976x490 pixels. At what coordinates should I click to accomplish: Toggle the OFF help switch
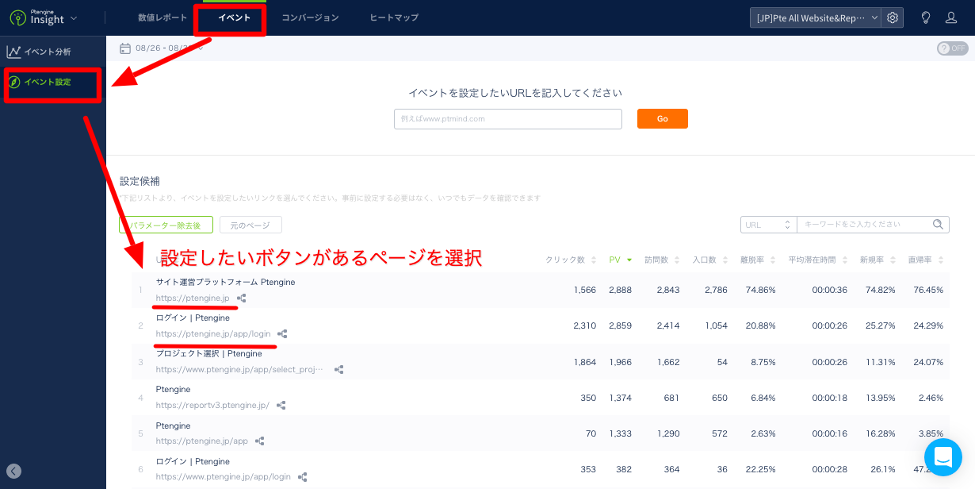pyautogui.click(x=952, y=49)
